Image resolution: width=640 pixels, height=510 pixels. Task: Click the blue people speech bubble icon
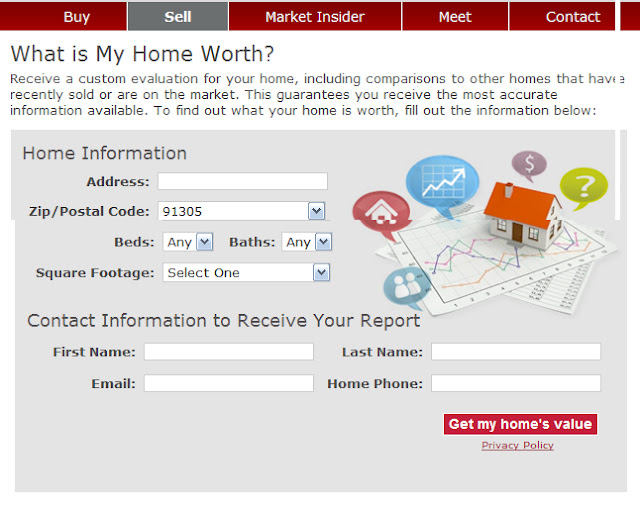pos(405,288)
